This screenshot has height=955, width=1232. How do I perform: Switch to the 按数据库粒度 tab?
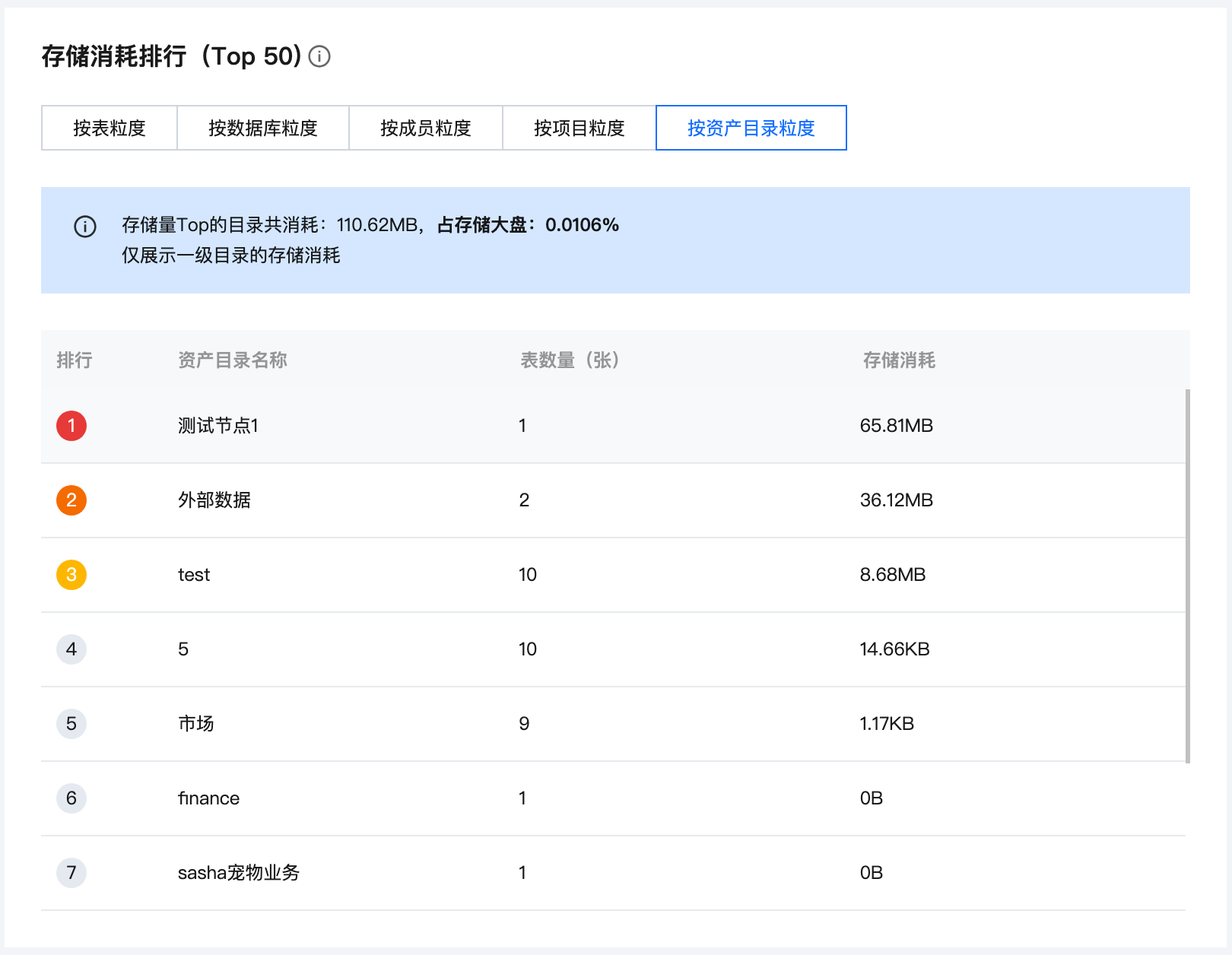pos(263,128)
